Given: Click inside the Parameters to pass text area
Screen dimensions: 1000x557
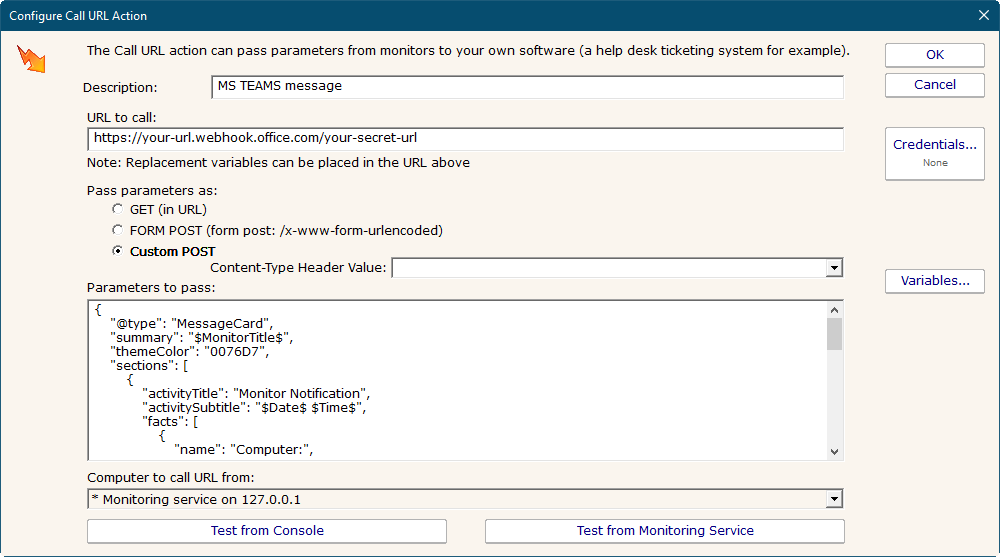Looking at the screenshot, I should pos(457,380).
